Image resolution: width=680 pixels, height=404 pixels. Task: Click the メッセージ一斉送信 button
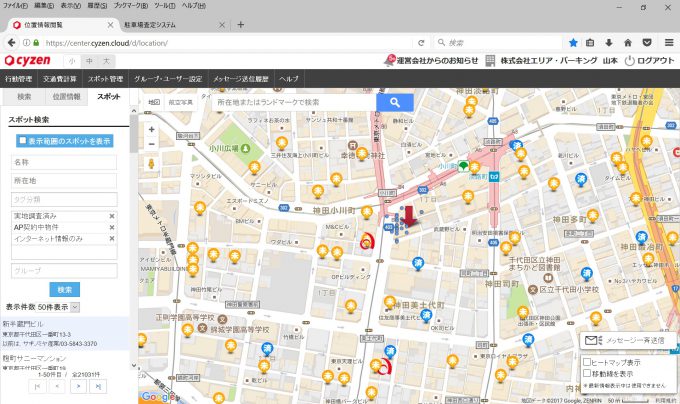point(628,340)
